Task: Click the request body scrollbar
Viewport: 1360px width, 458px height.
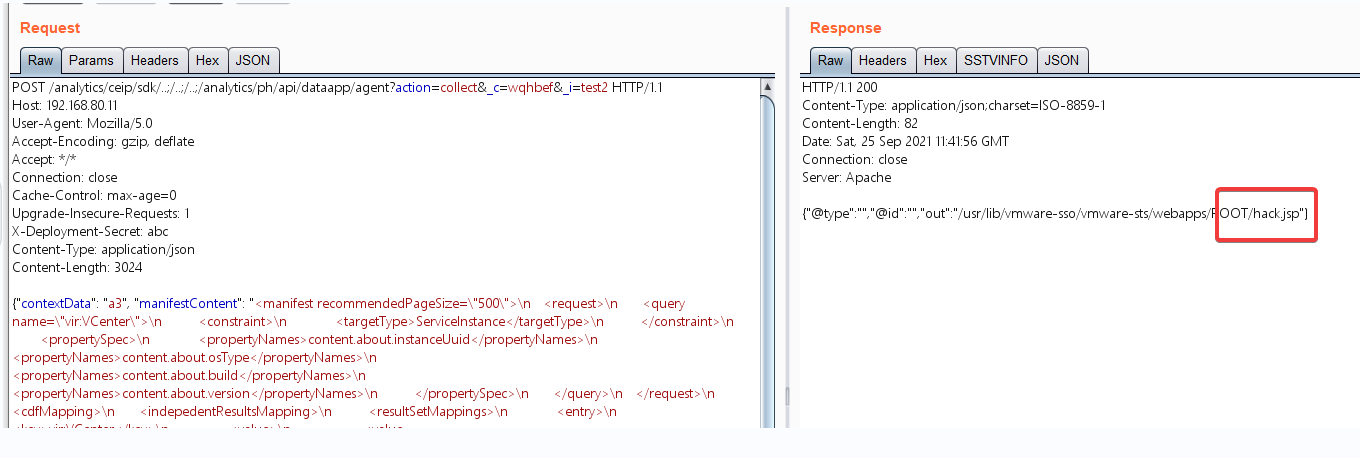Action: (767, 255)
